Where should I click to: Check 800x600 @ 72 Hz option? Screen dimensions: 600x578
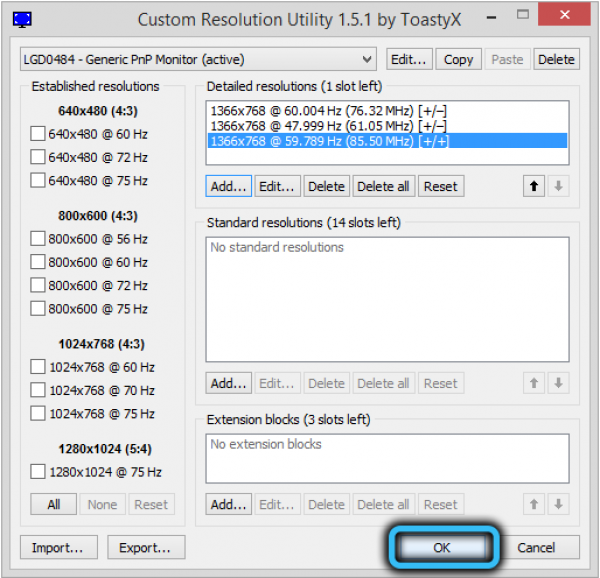point(38,285)
